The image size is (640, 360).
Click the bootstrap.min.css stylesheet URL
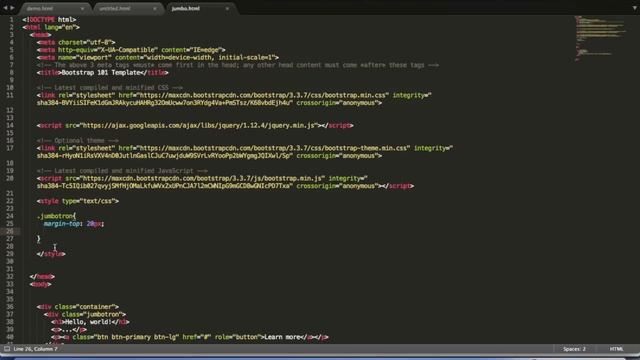click(262, 95)
